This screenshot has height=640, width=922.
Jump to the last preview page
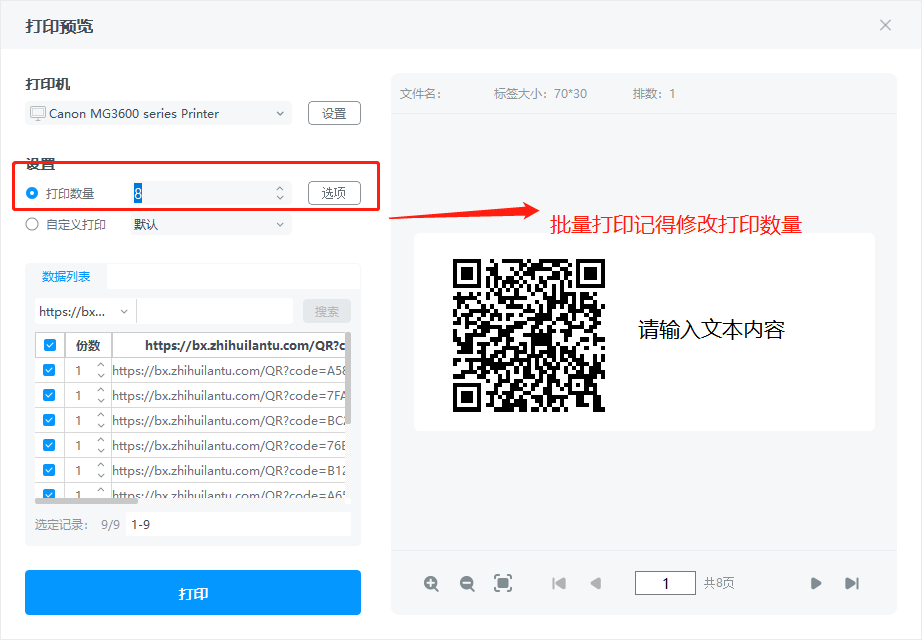(852, 583)
